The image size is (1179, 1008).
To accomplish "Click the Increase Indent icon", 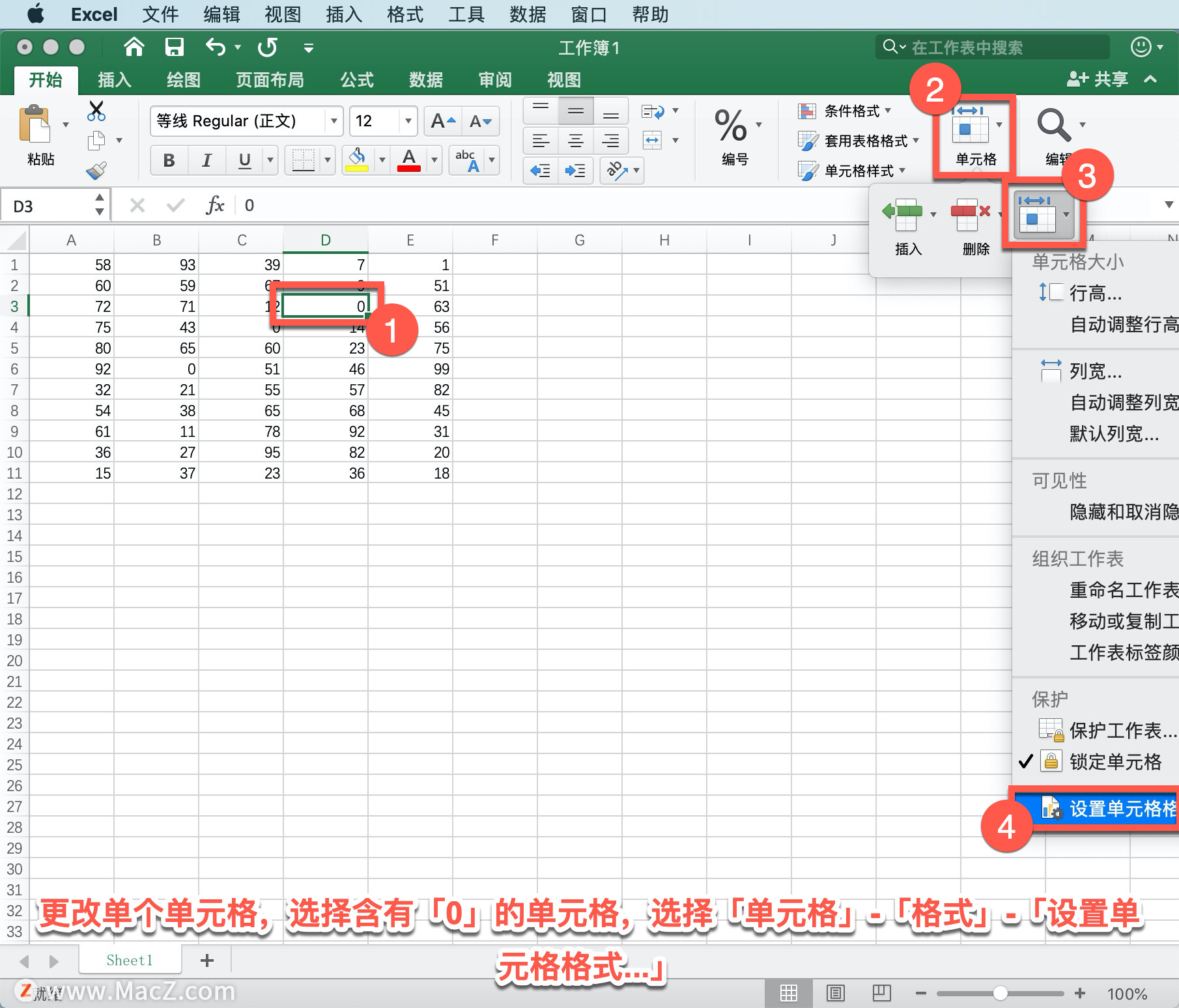I will (x=575, y=171).
